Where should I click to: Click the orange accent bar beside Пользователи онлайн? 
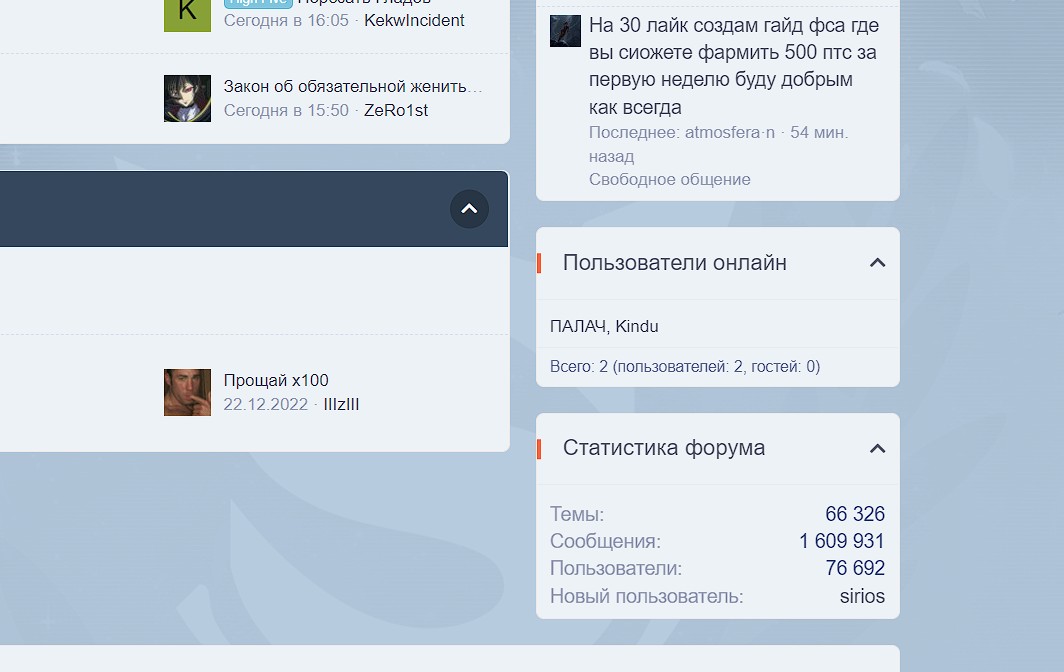[541, 263]
